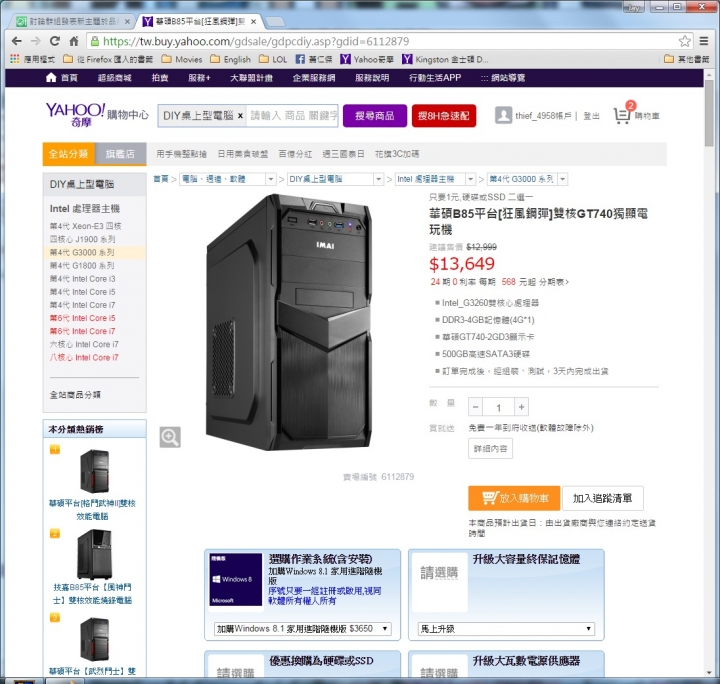Open the 第4代 G3000 系列 breadcrumb dropdown
720x684 pixels.
click(563, 179)
